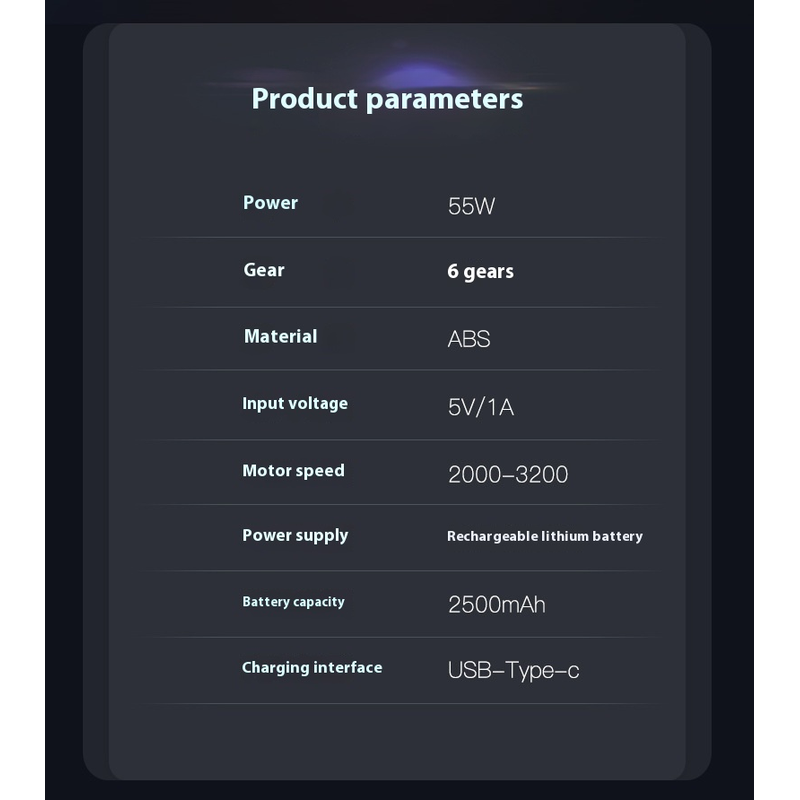This screenshot has width=800, height=800.
Task: Select the 6 gears value
Action: point(480,272)
